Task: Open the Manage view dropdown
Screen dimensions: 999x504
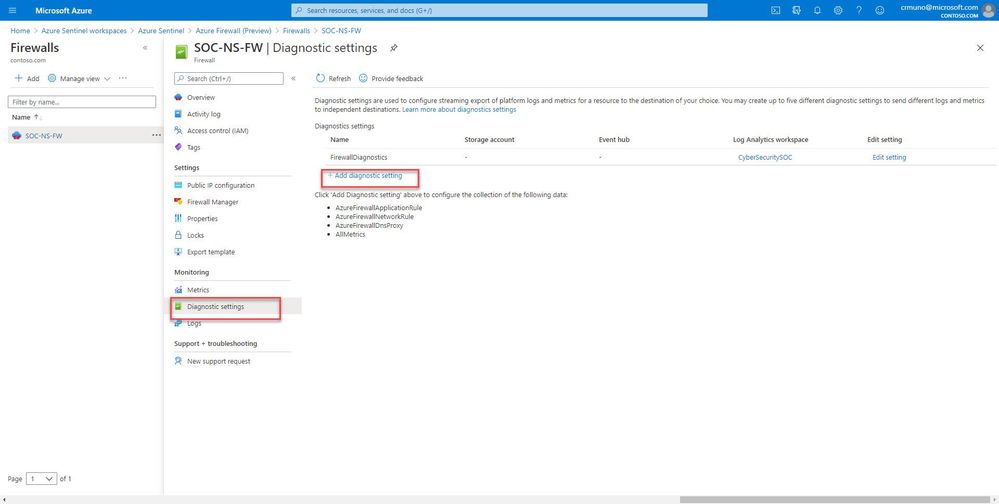Action: point(79,78)
